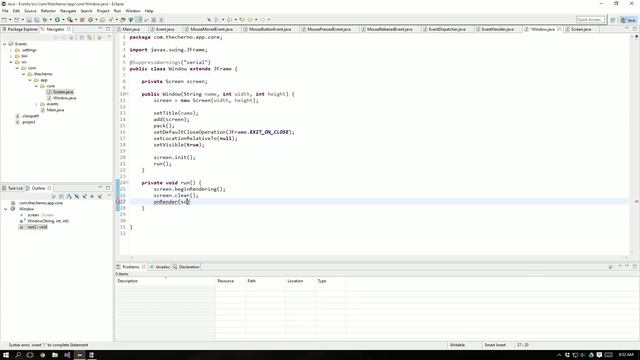This screenshot has width=640, height=360.
Task: Open the Project menu
Action: click(103, 11)
